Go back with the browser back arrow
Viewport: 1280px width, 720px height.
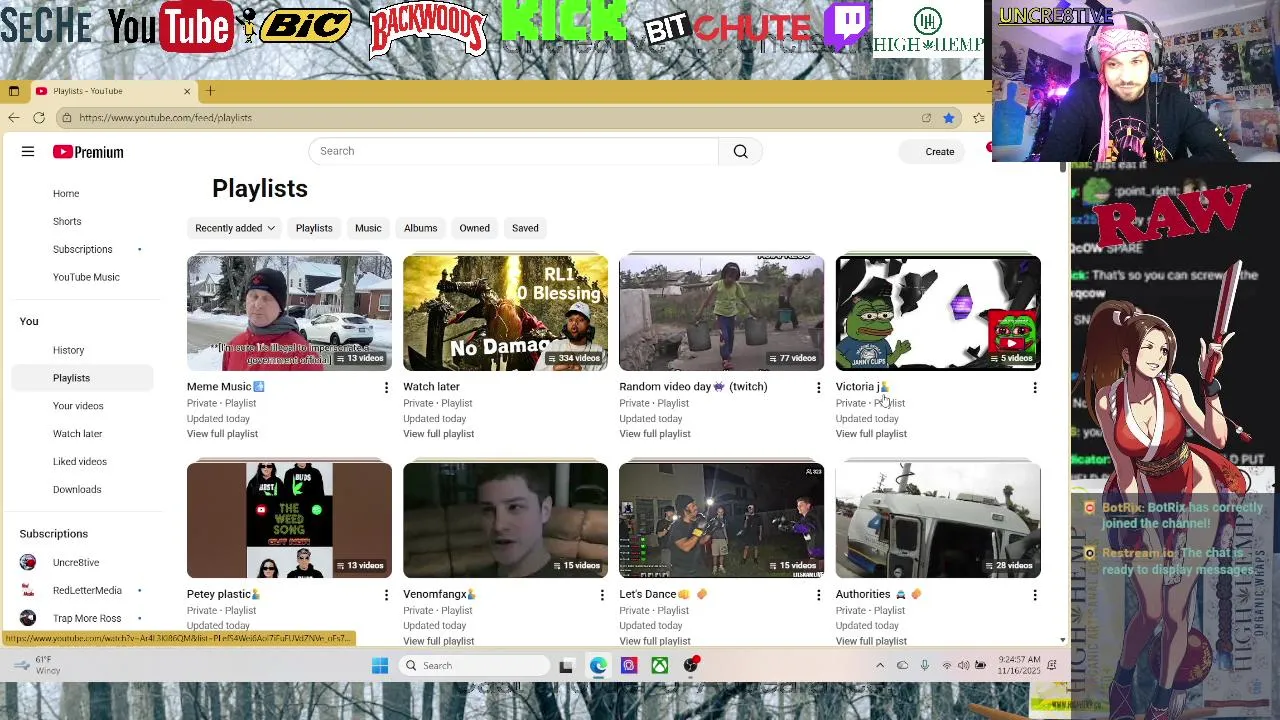tap(13, 118)
